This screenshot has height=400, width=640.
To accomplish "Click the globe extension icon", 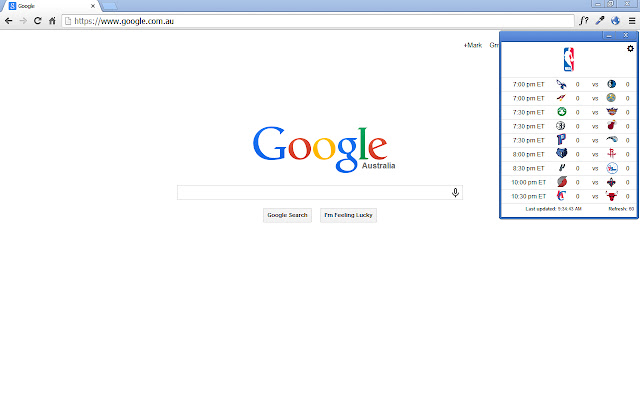I will 616,21.
